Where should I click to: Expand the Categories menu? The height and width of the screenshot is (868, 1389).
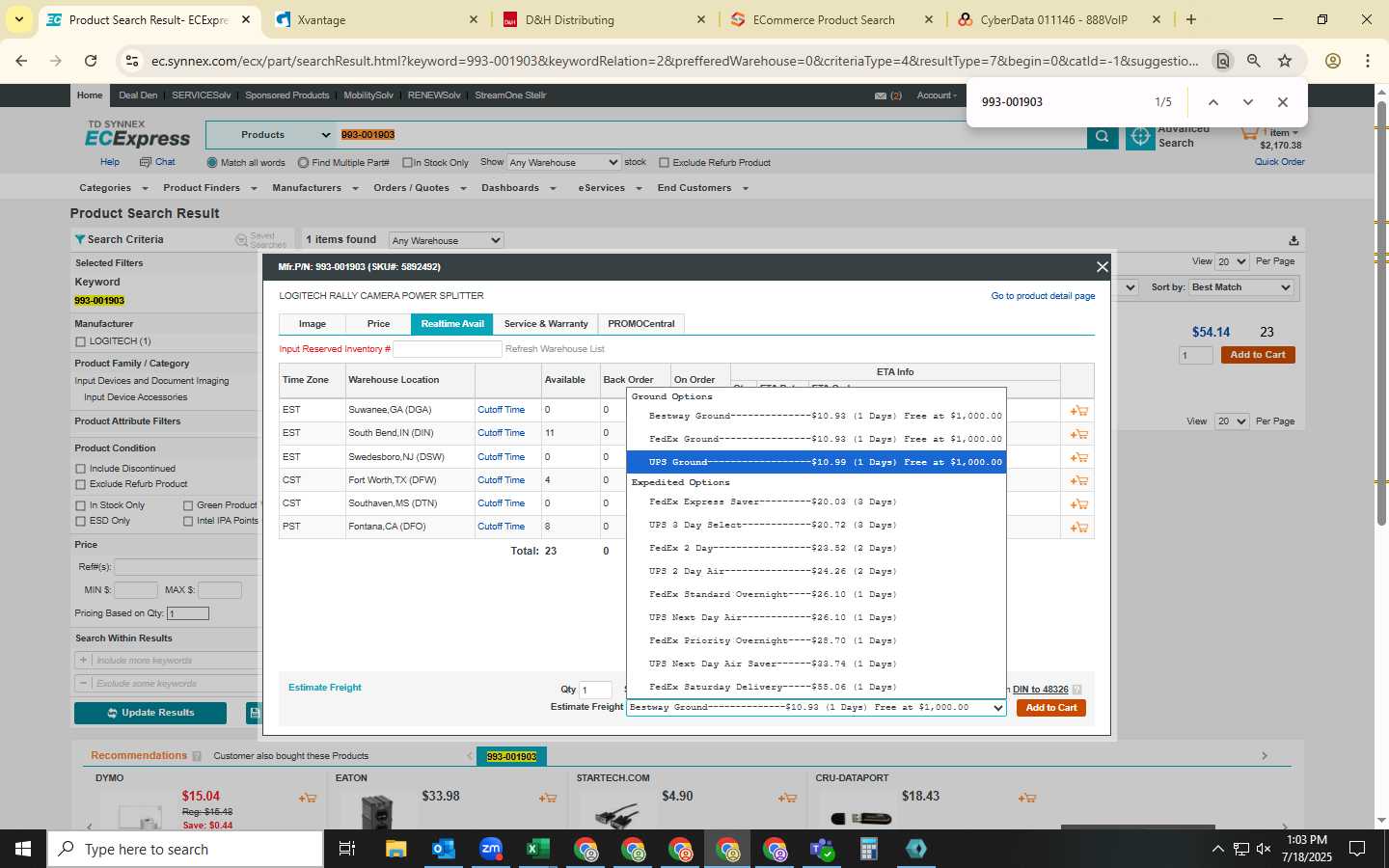(113, 188)
